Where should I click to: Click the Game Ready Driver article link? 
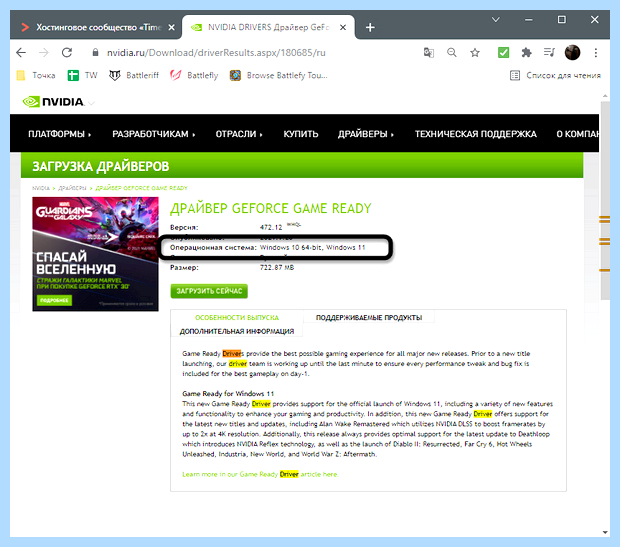[x=260, y=474]
